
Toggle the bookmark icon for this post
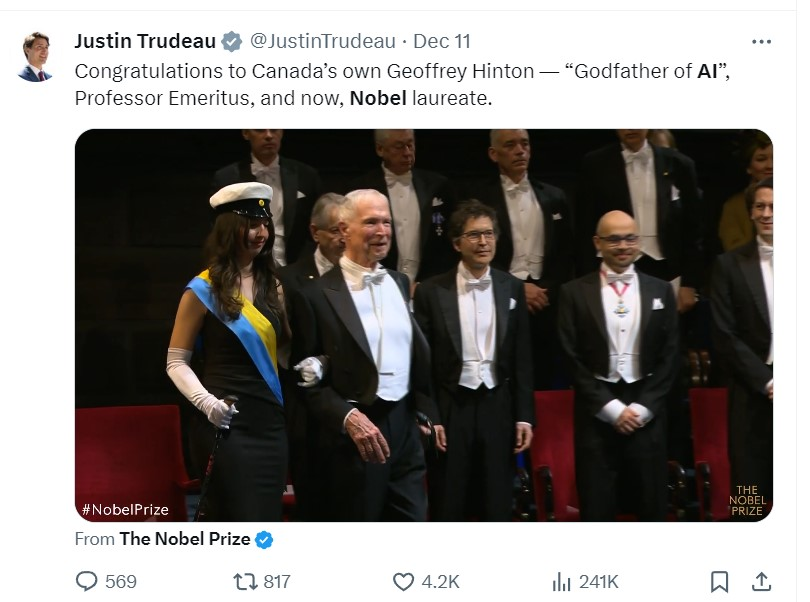point(720,582)
